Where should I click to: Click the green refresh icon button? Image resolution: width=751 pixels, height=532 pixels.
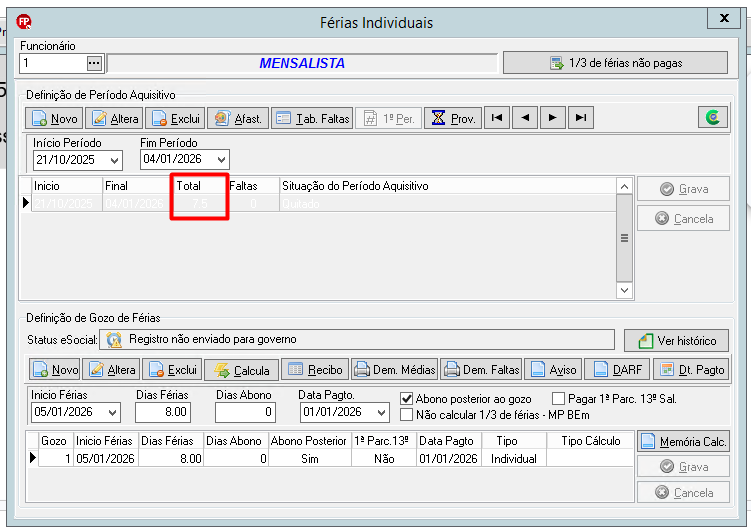tap(713, 117)
